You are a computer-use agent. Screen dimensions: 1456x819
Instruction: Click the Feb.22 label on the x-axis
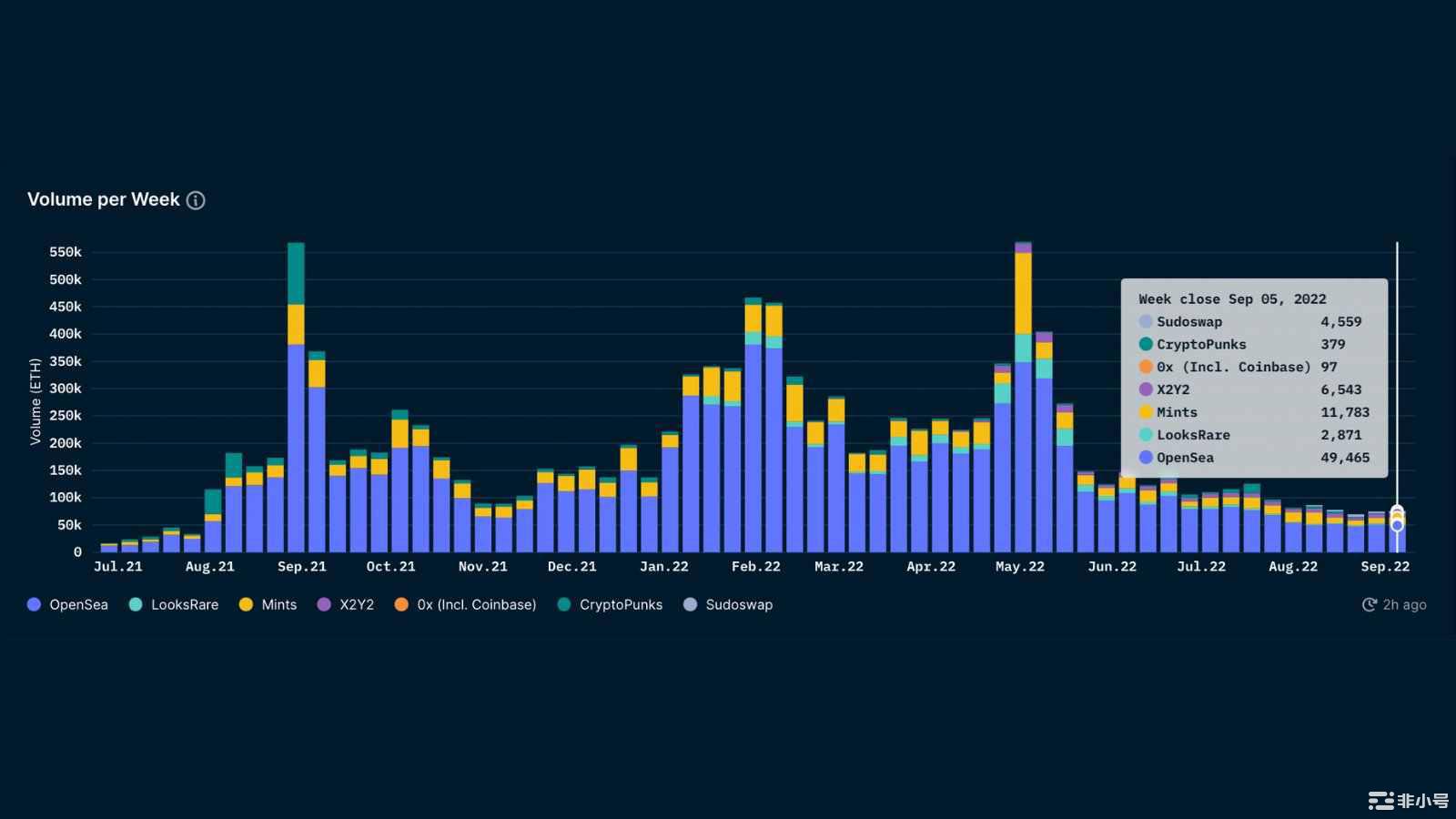(x=755, y=567)
